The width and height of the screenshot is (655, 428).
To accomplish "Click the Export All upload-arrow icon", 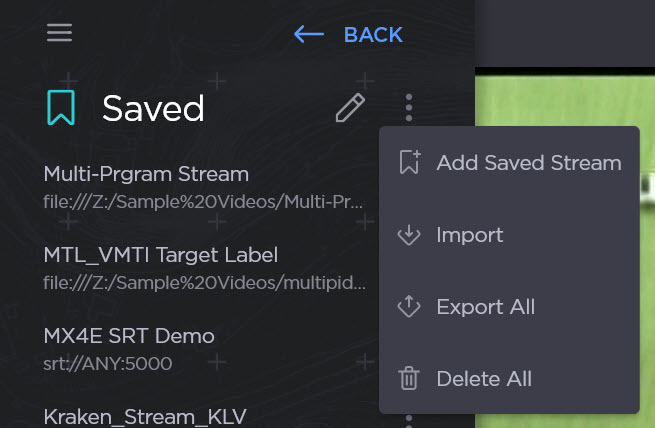I will 409,307.
